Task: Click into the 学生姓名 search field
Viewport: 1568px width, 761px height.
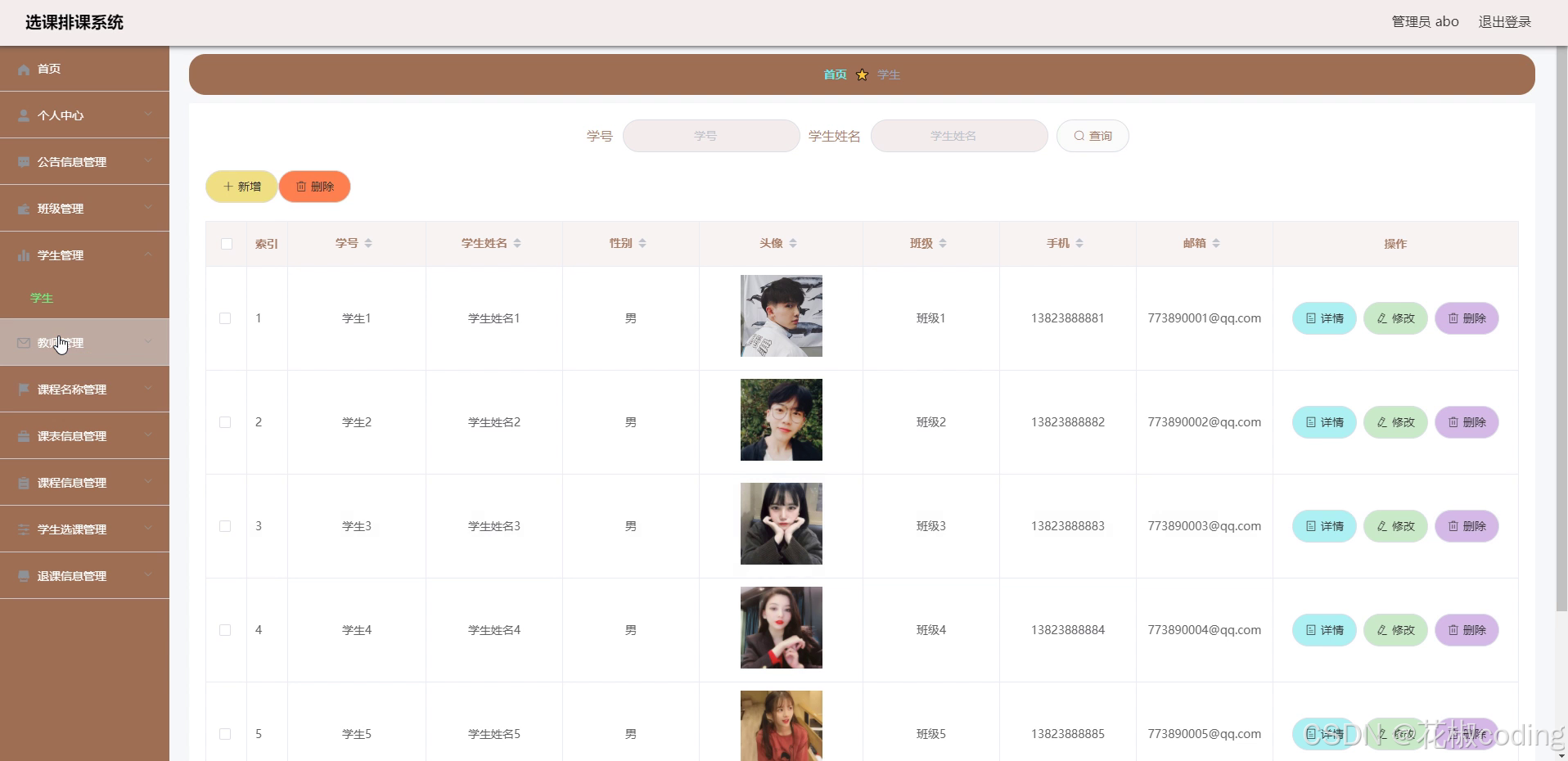Action: tap(959, 136)
